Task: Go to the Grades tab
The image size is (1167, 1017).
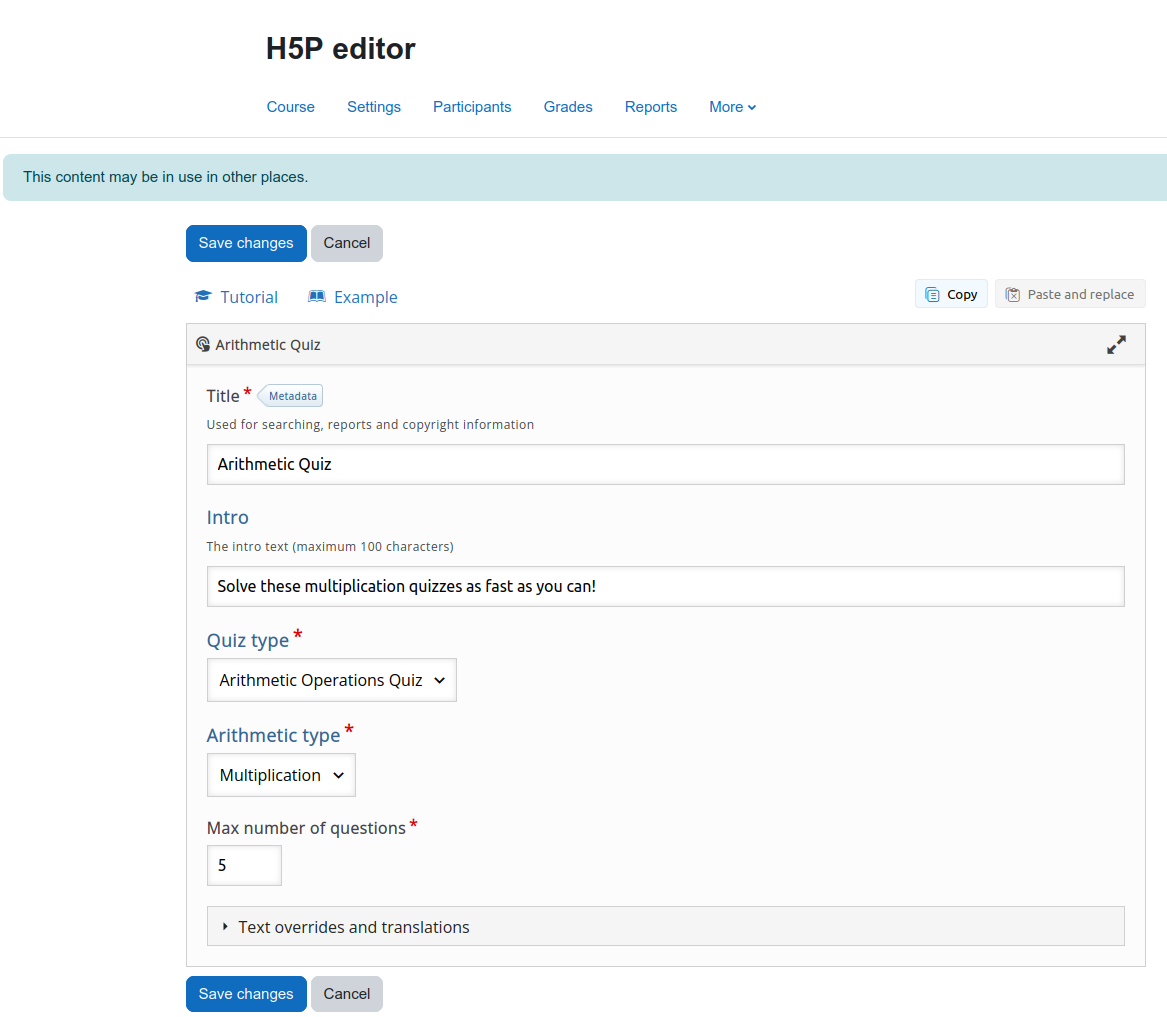Action: (x=568, y=107)
